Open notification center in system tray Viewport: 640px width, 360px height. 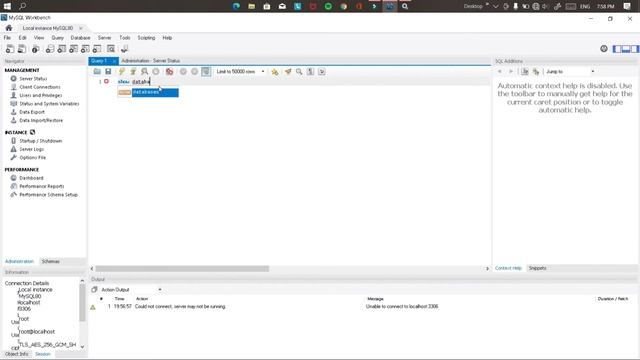pyautogui.click(x=627, y=6)
